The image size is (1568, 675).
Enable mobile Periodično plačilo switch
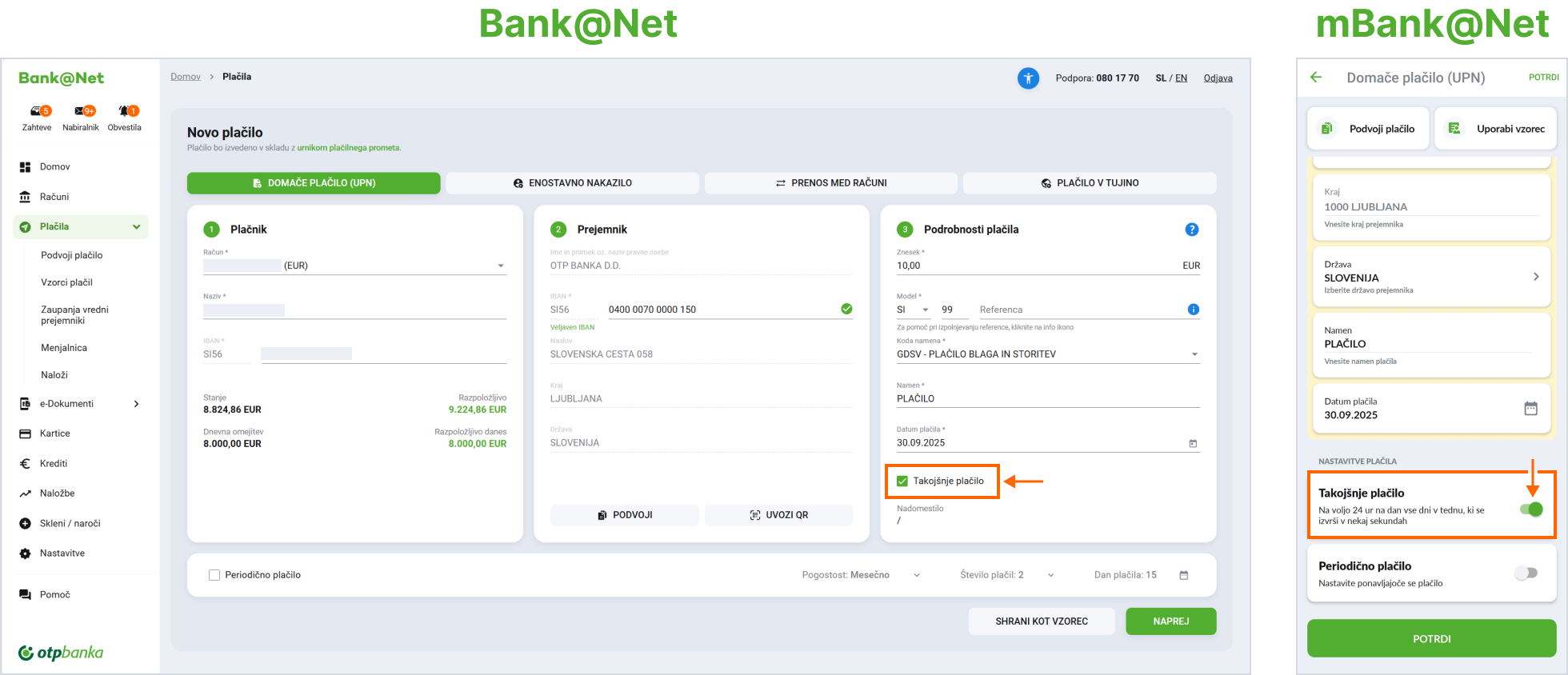coord(1526,573)
